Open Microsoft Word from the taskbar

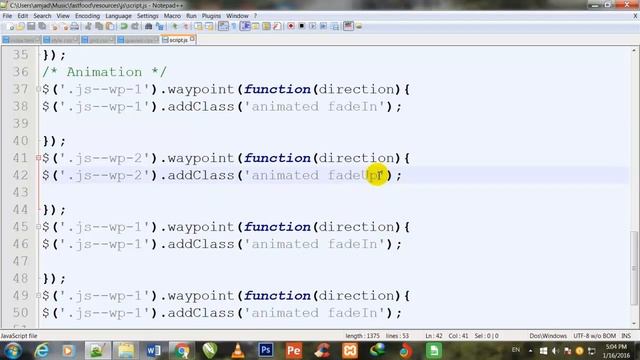153,350
